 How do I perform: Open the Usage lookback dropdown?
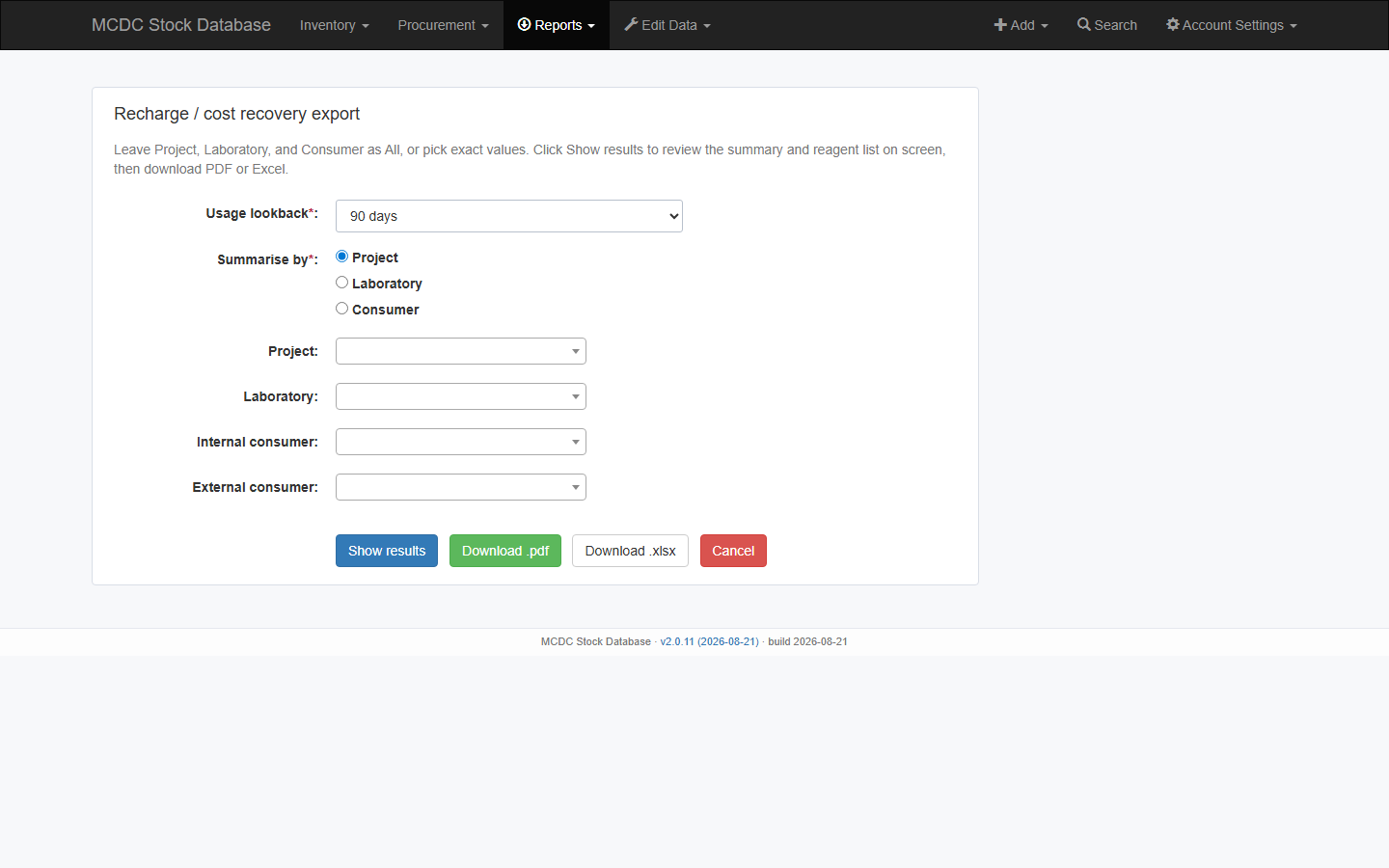click(509, 216)
